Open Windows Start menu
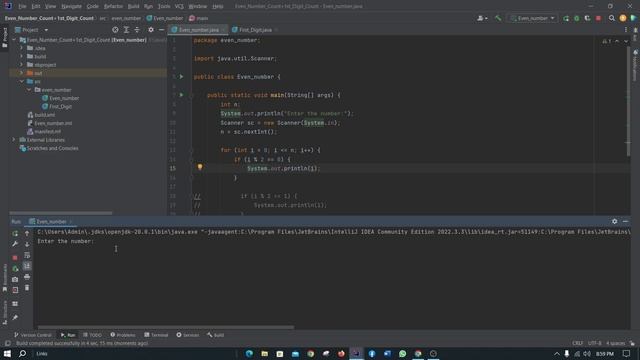This screenshot has height=360, width=640. (7, 353)
